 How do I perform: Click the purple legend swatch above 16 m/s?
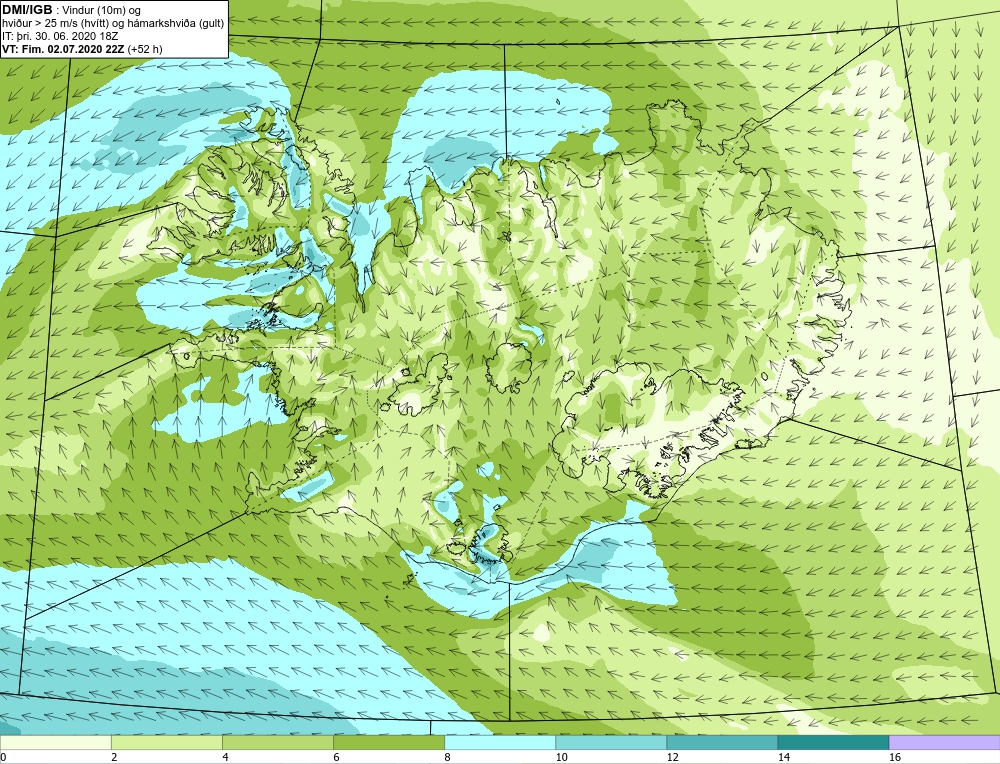click(x=945, y=742)
